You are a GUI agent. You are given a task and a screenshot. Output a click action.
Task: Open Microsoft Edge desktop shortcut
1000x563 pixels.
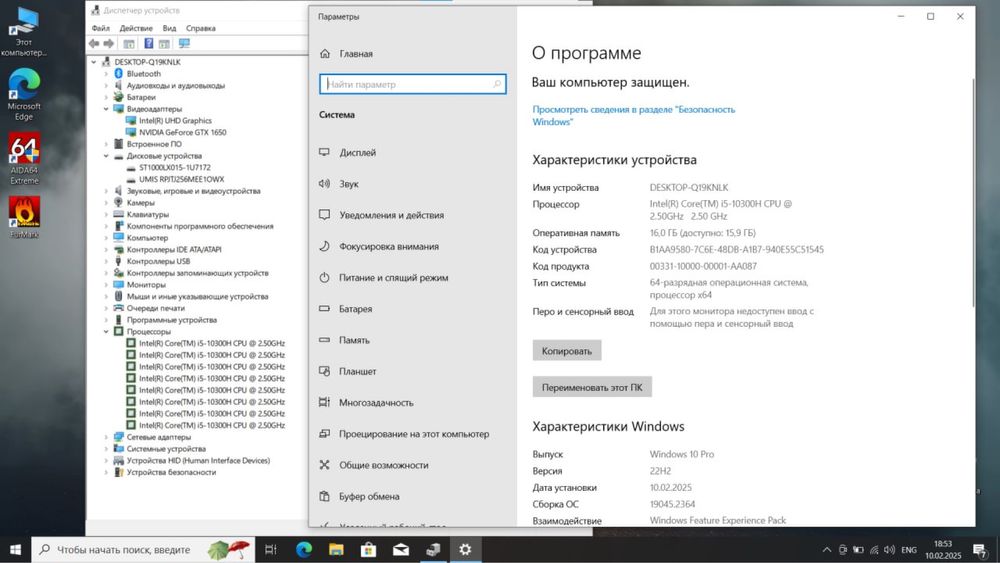[x=24, y=94]
